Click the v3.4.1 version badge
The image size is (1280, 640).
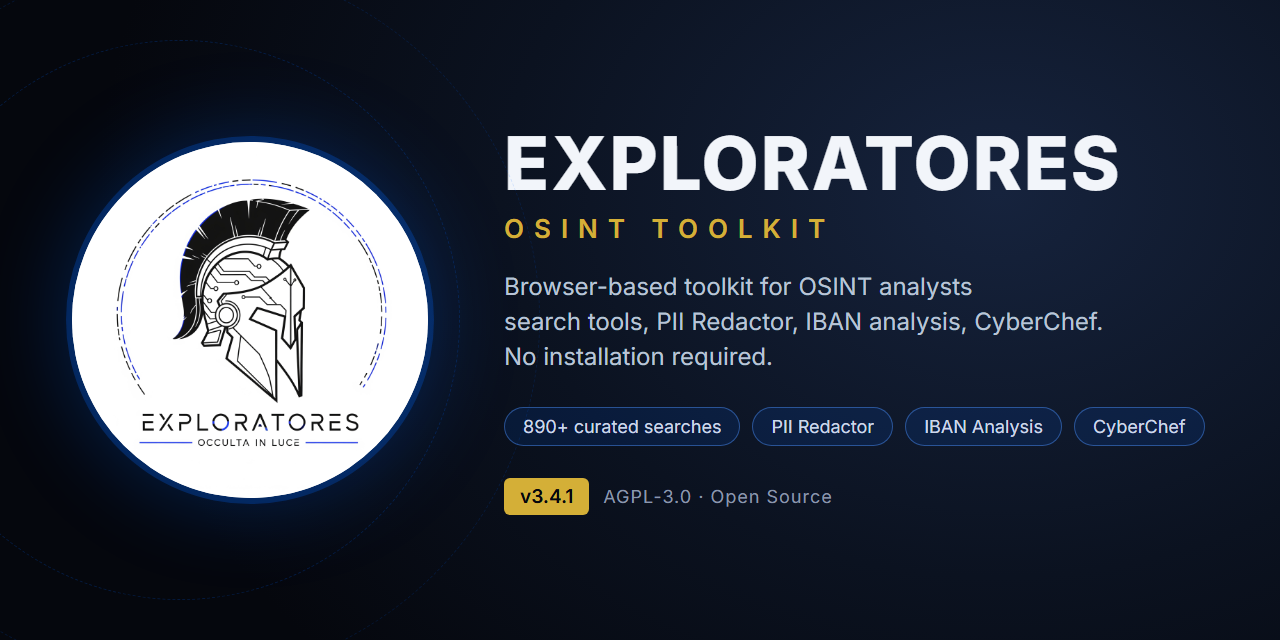(x=546, y=497)
